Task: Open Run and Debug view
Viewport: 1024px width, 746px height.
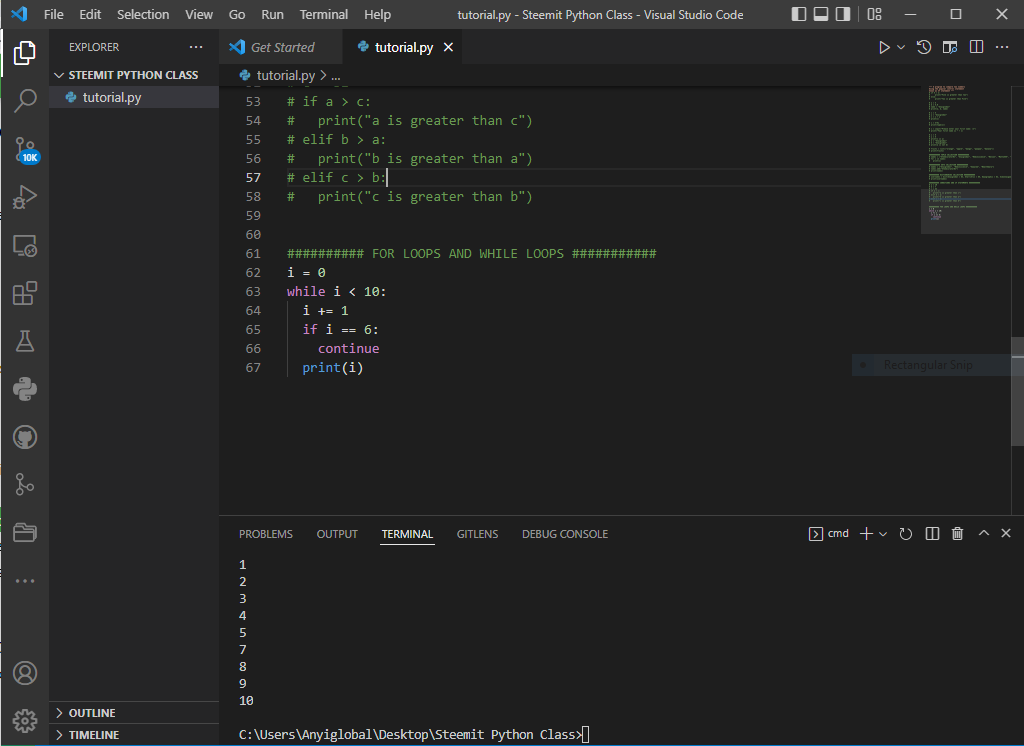Action: (x=24, y=198)
